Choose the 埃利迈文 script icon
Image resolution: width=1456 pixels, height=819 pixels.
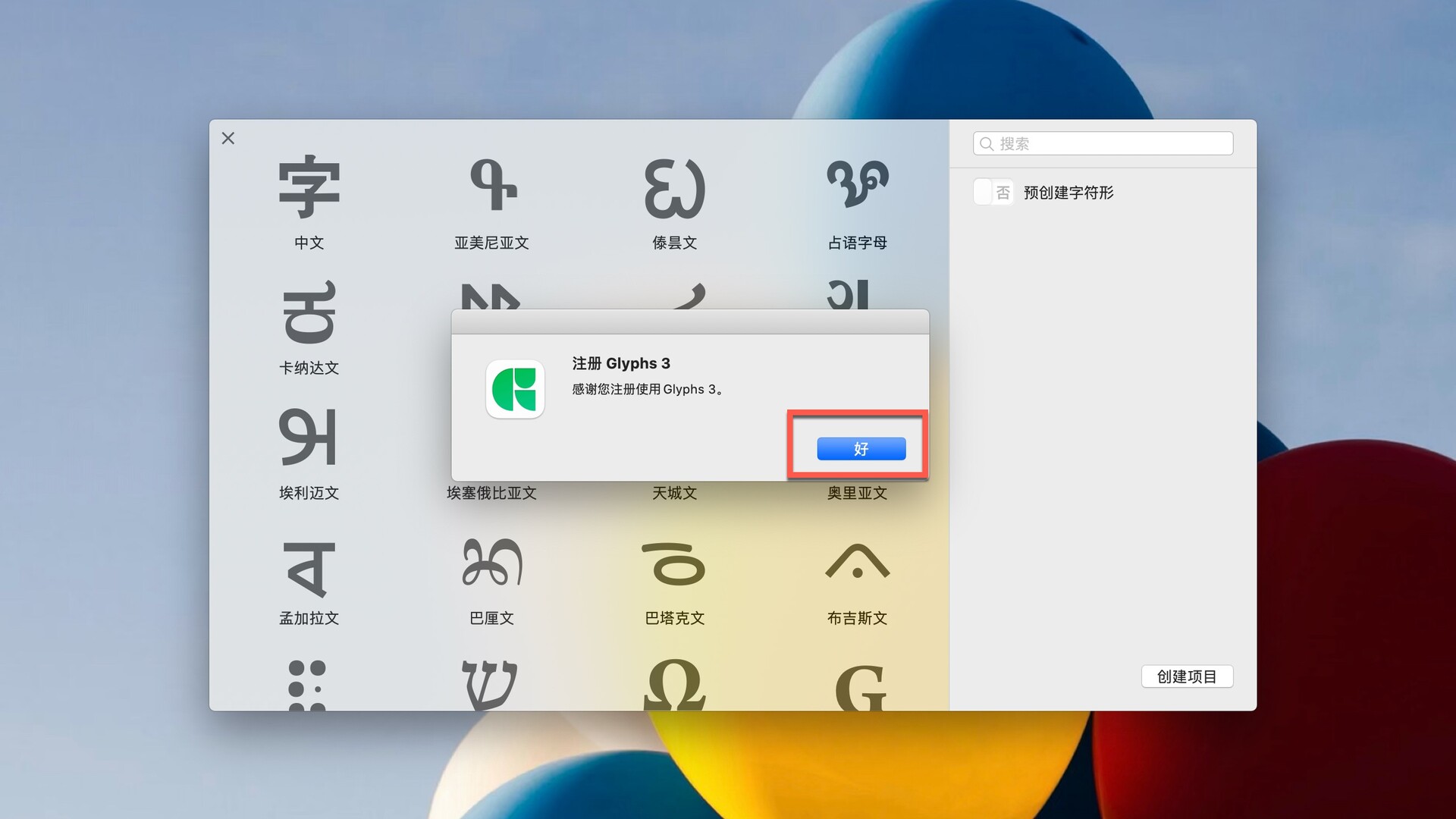[x=309, y=438]
